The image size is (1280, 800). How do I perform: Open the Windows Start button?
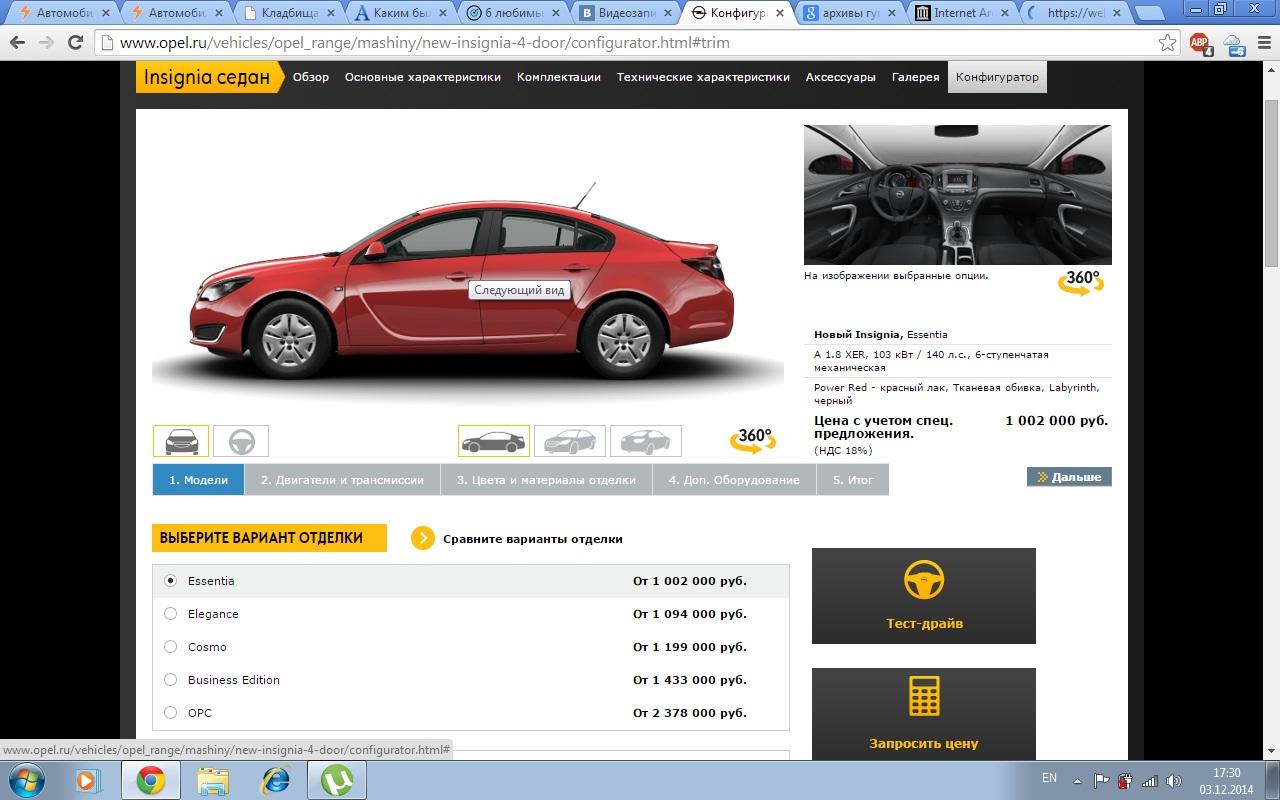(25, 780)
